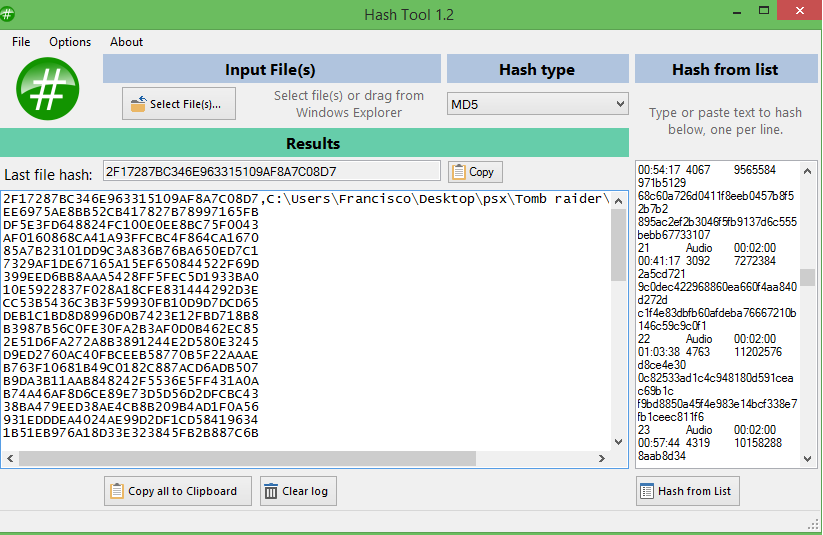The height and width of the screenshot is (535, 823).
Task: Click the results vertical scrollbar thumb
Action: pyautogui.click(x=618, y=245)
